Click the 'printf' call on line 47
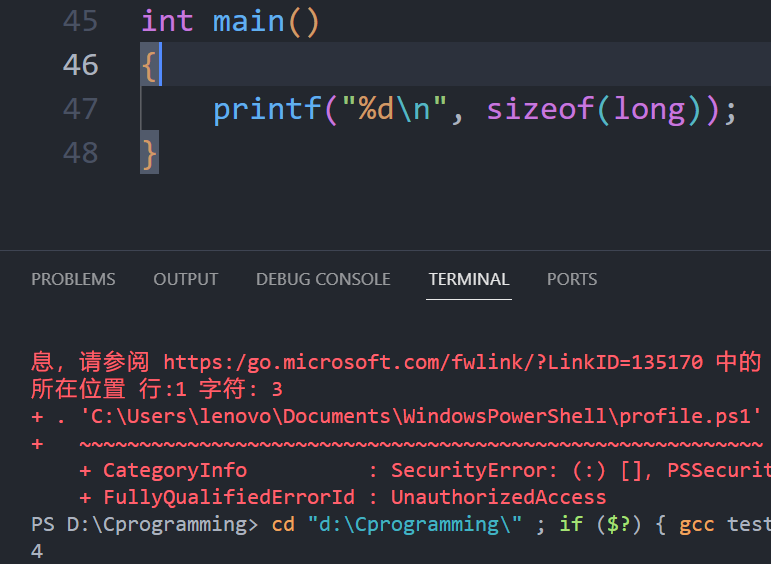The height and width of the screenshot is (564, 771). 267,109
